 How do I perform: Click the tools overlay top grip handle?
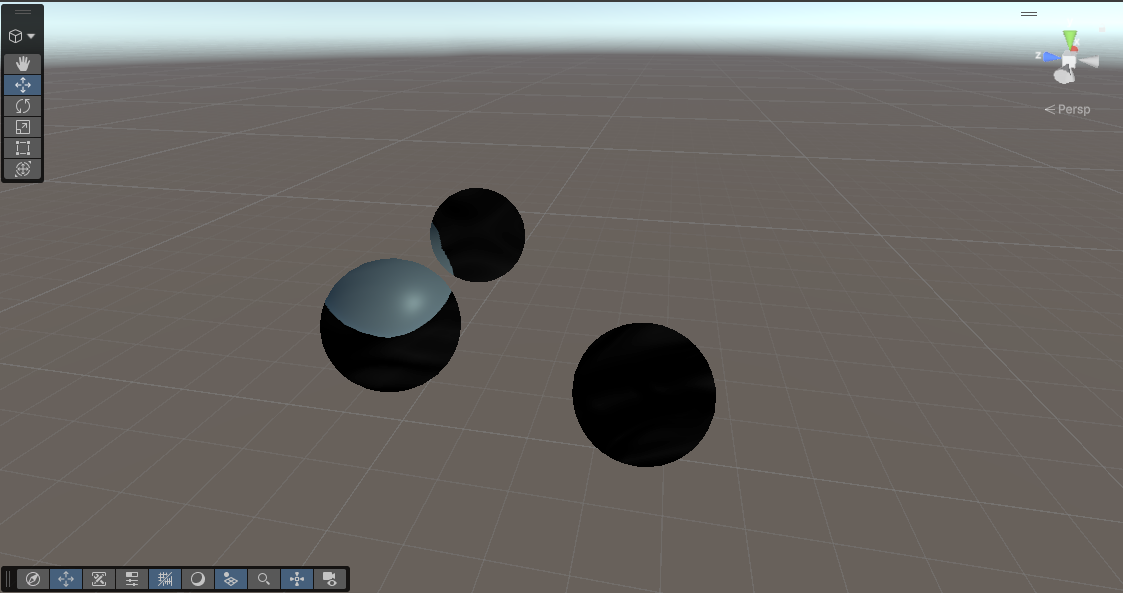(x=23, y=11)
